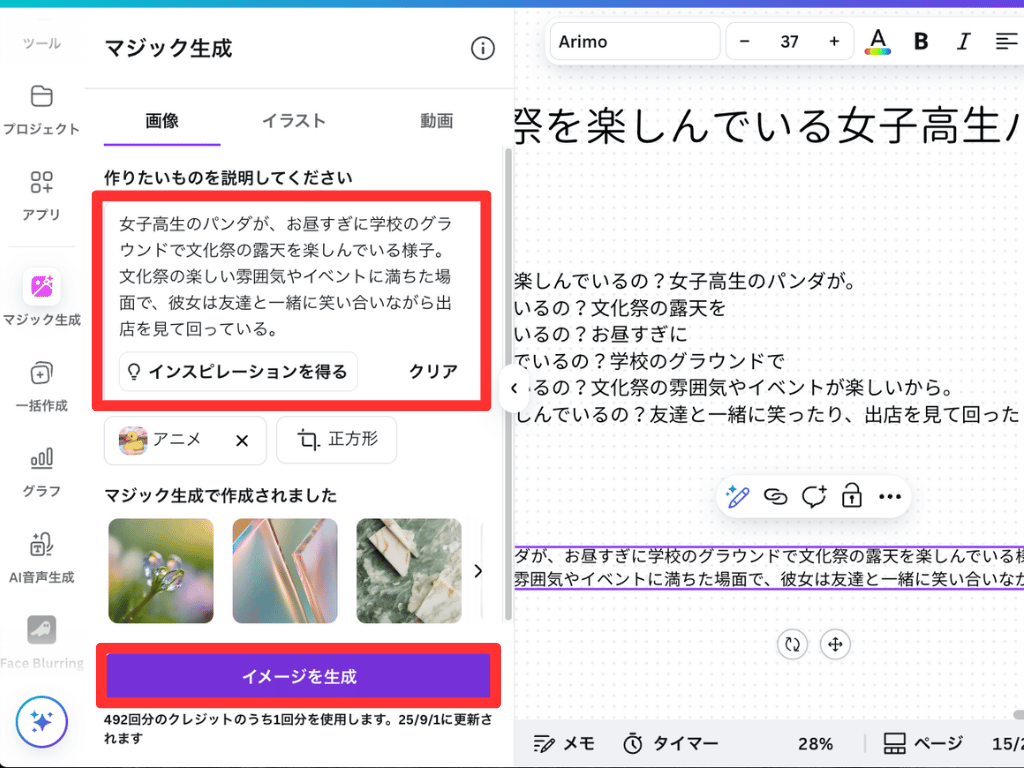The height and width of the screenshot is (768, 1024).
Task: Open メモ notes in the bottom bar
Action: coord(563,743)
